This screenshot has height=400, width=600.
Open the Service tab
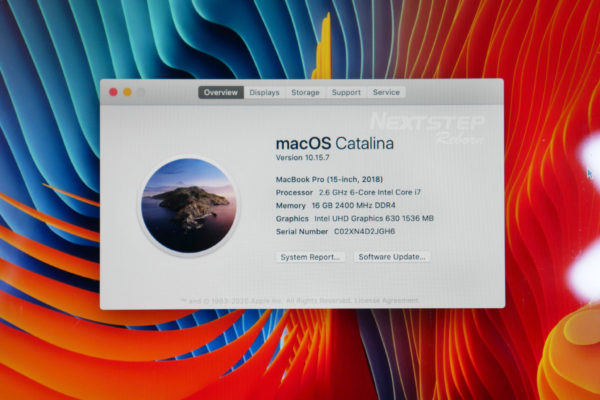click(x=386, y=92)
